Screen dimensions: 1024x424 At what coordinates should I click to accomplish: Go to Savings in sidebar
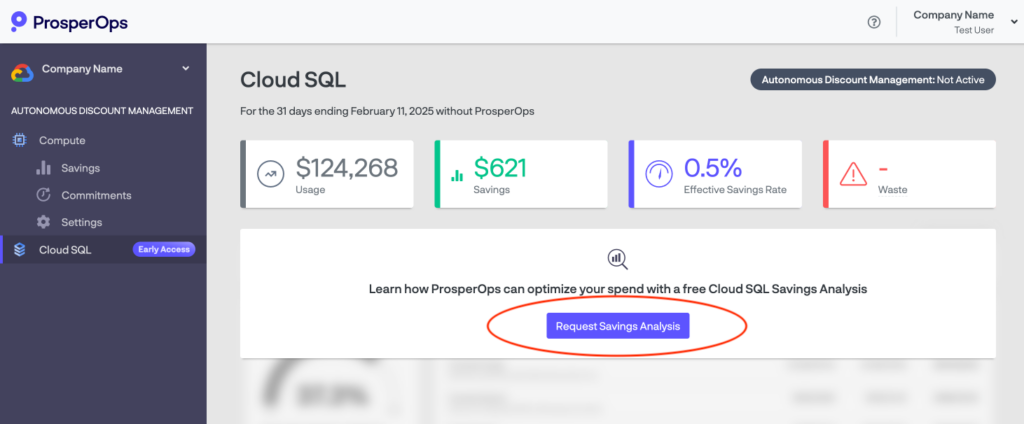(x=80, y=168)
